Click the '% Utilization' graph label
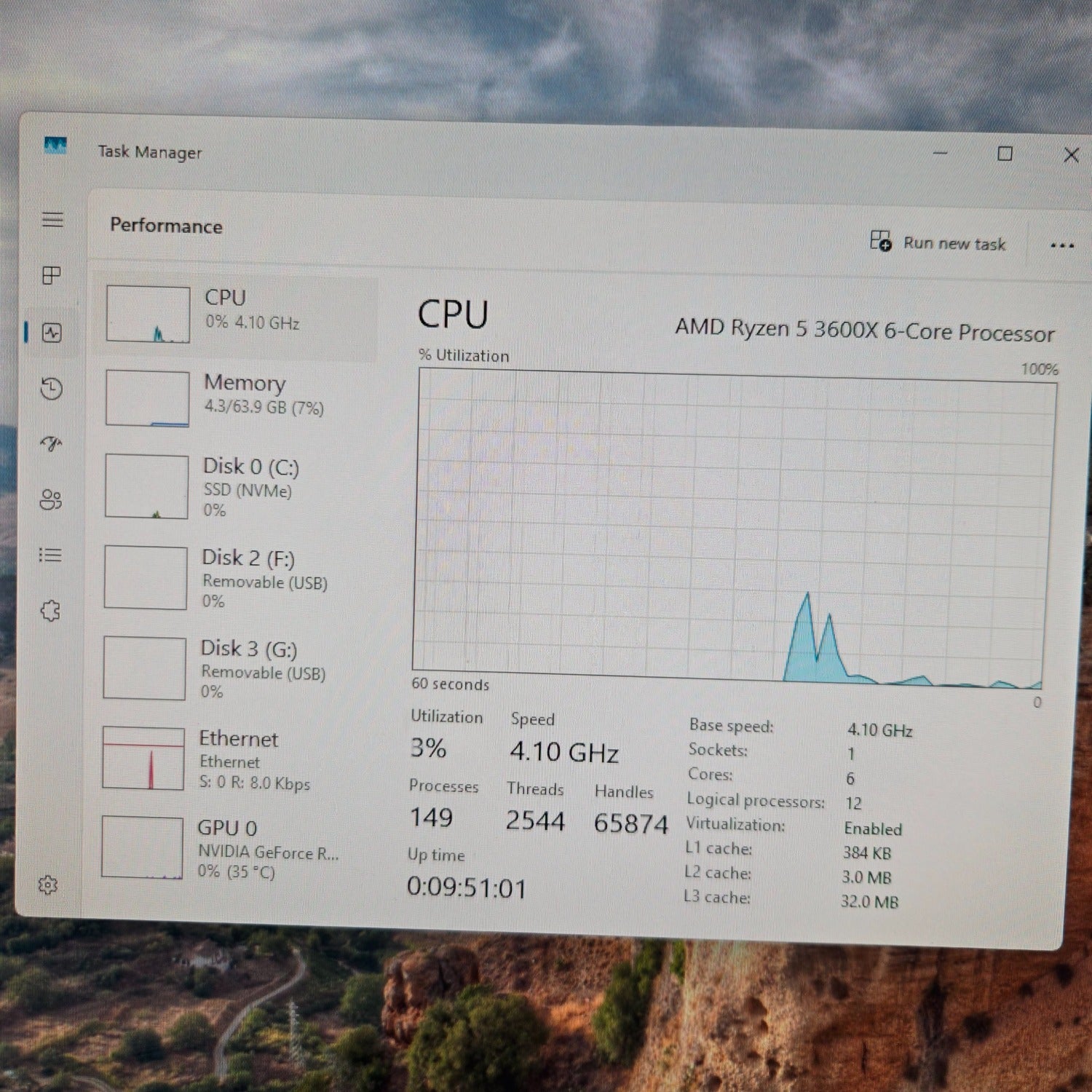The height and width of the screenshot is (1092, 1092). pos(464,355)
